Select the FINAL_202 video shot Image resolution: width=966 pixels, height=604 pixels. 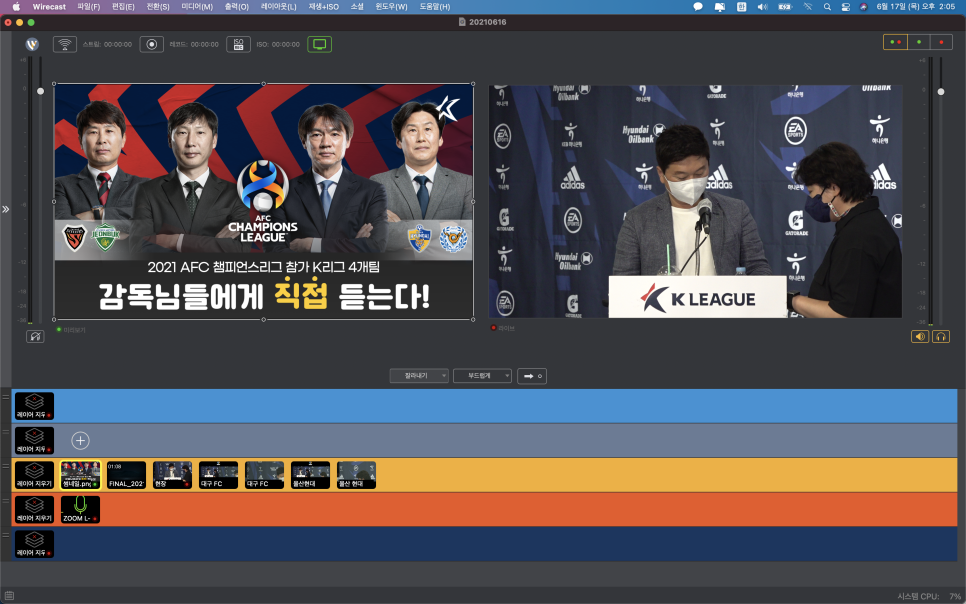[x=126, y=475]
